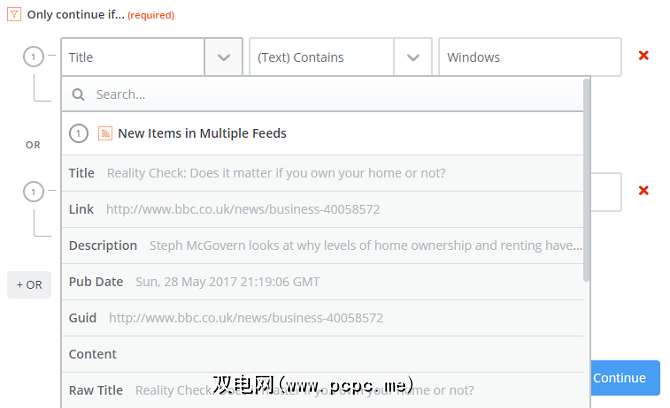Click the step 1 circle in dropdown header
670x408 pixels.
79,133
